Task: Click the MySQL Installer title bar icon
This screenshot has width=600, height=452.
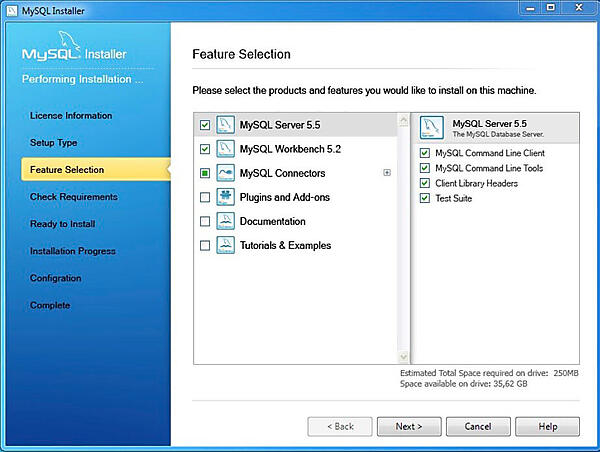Action: tap(12, 10)
